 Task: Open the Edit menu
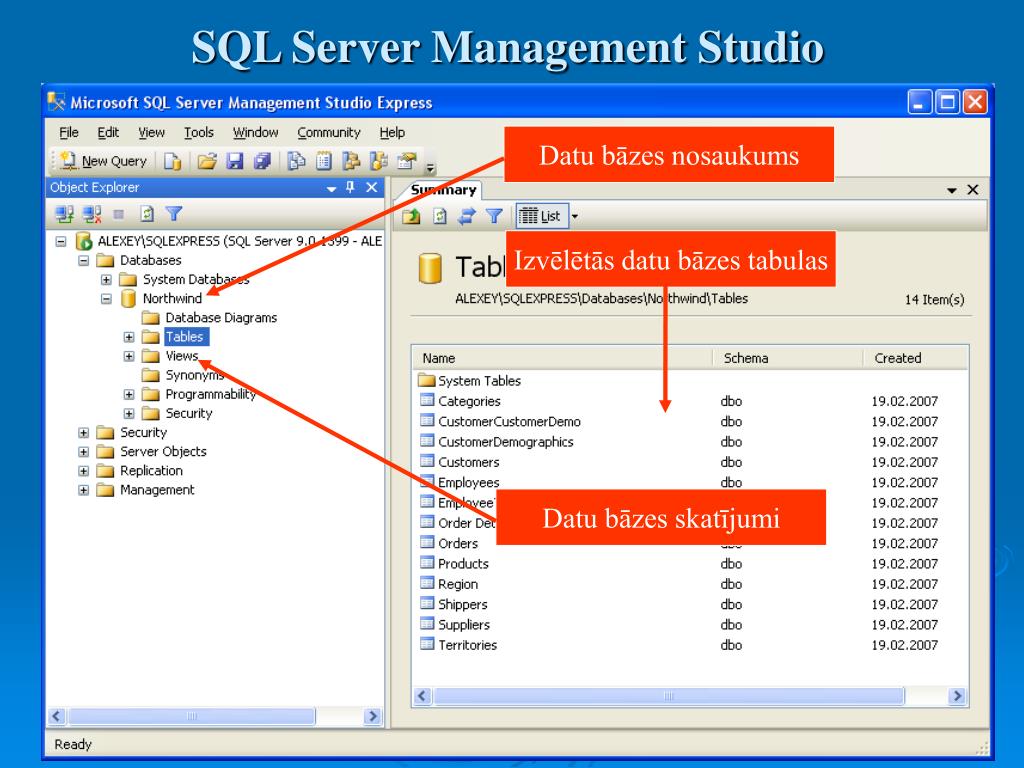(108, 133)
